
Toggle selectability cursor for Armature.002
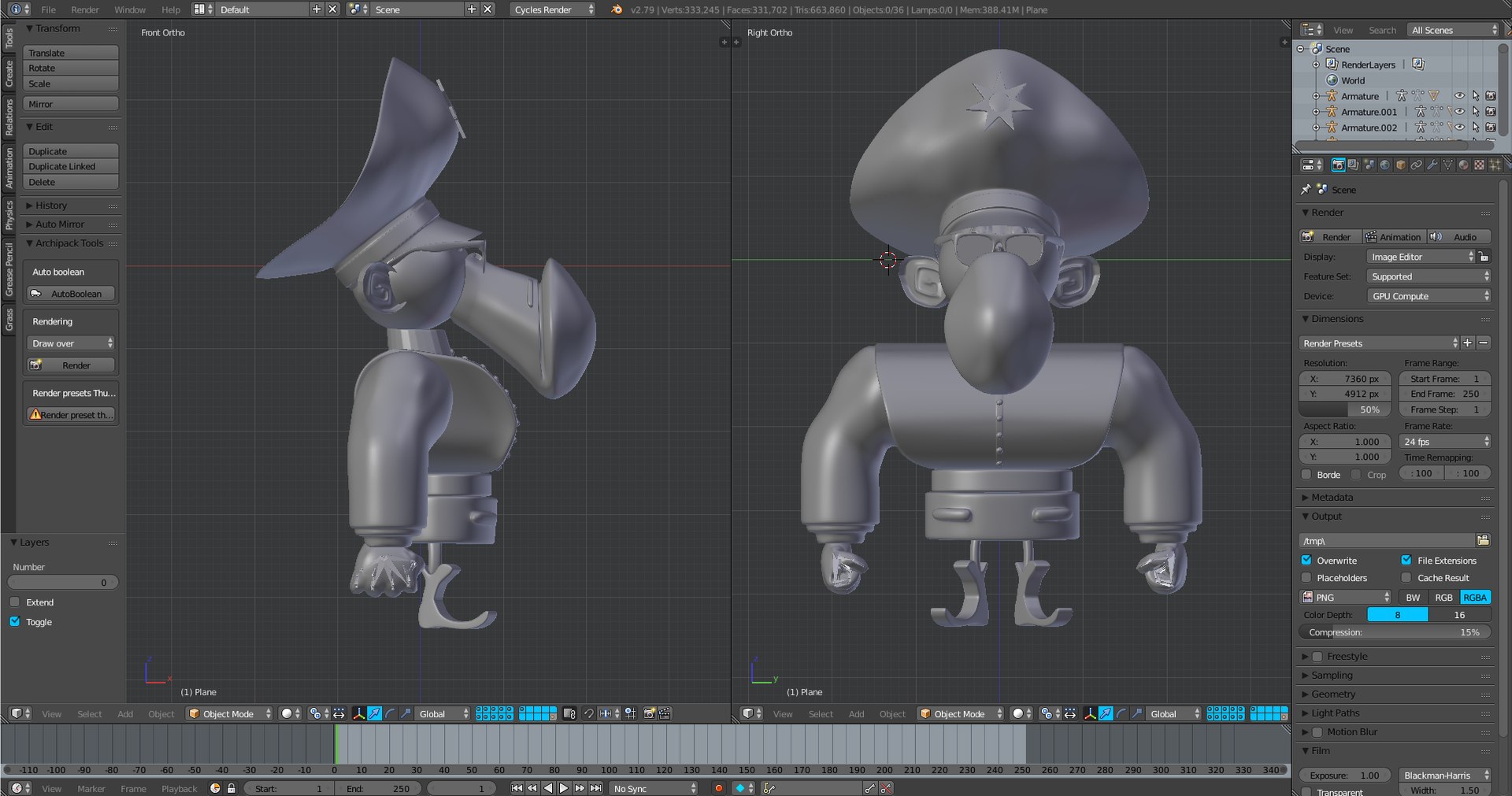1475,128
